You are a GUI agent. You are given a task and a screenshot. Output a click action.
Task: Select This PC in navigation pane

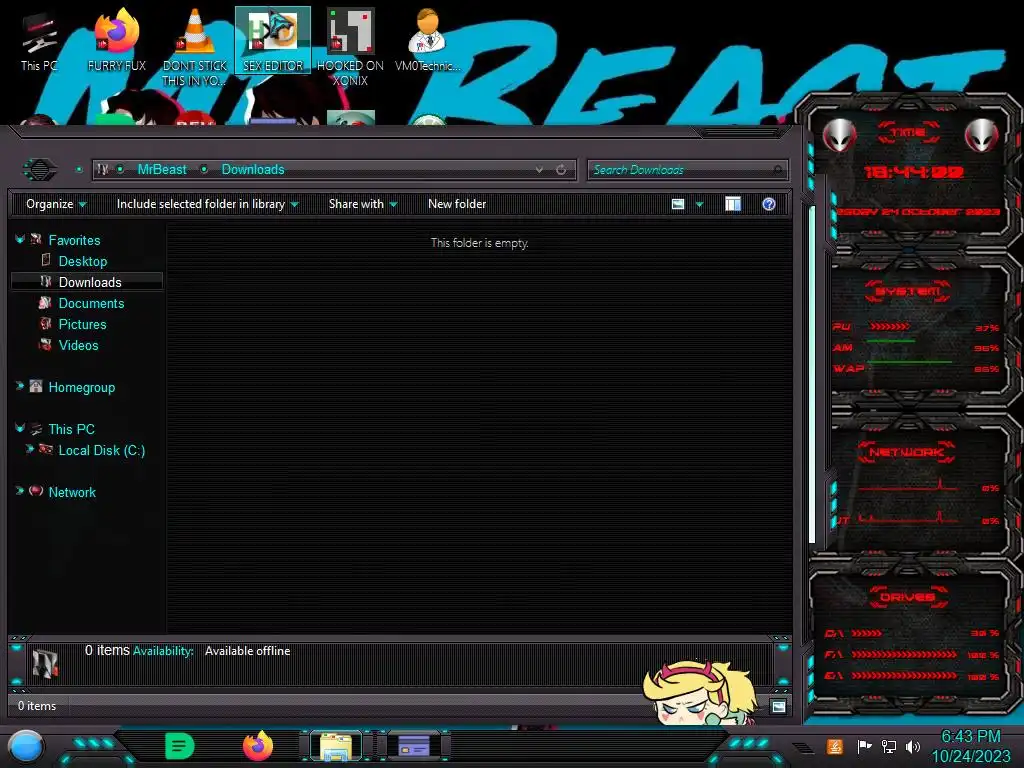71,429
